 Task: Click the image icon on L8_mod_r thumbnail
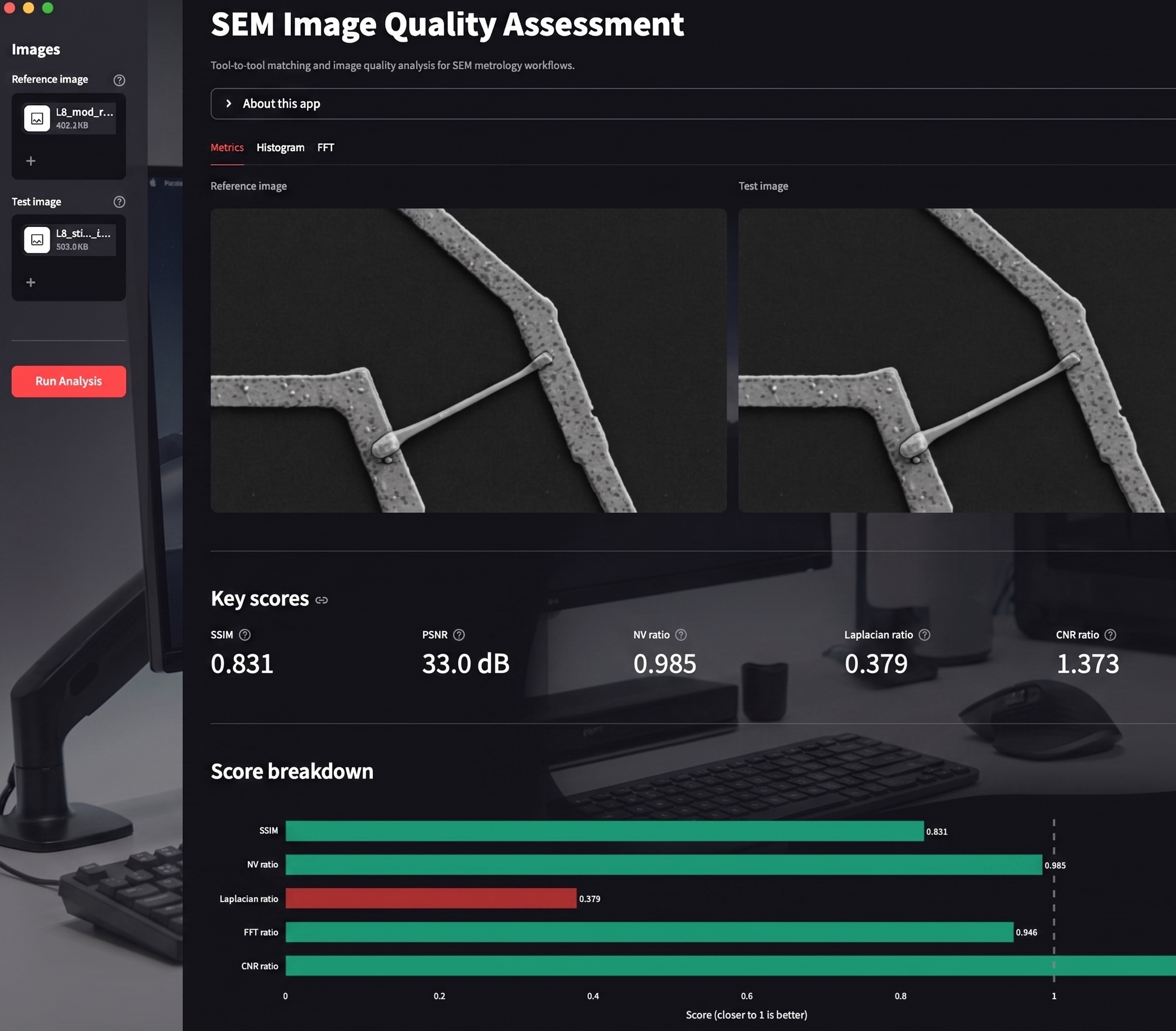tap(37, 118)
